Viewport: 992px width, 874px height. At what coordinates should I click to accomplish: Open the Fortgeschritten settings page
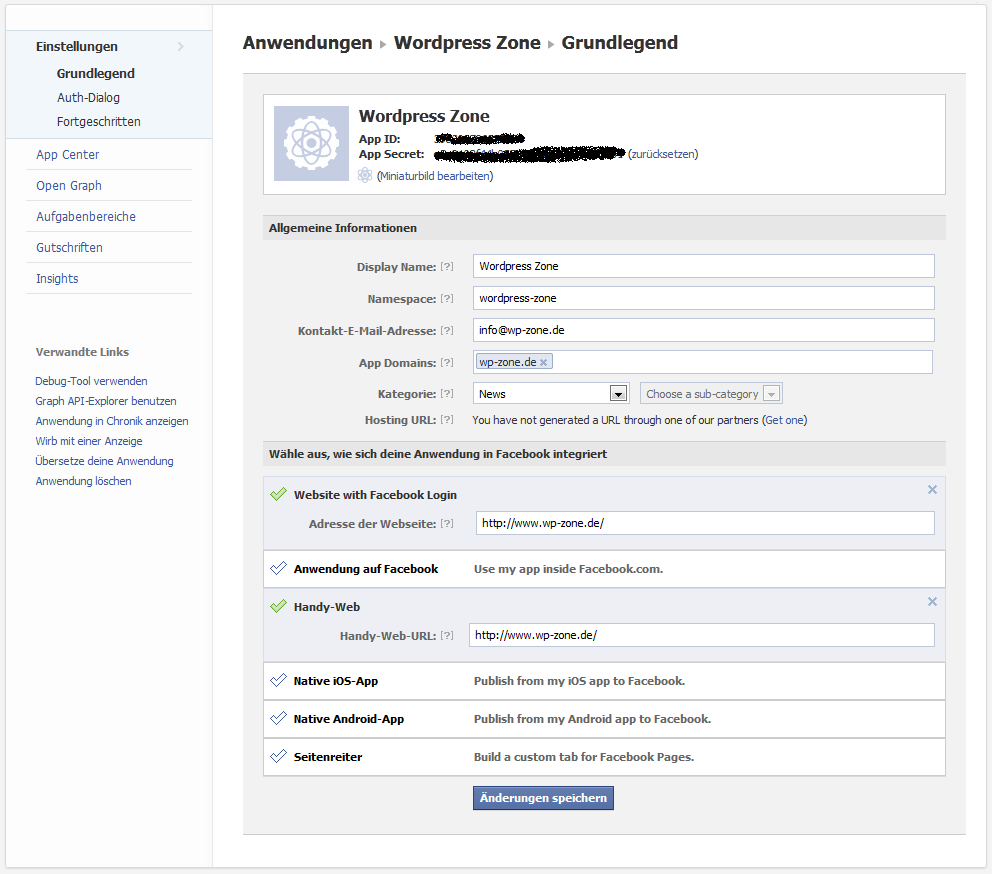[x=99, y=122]
